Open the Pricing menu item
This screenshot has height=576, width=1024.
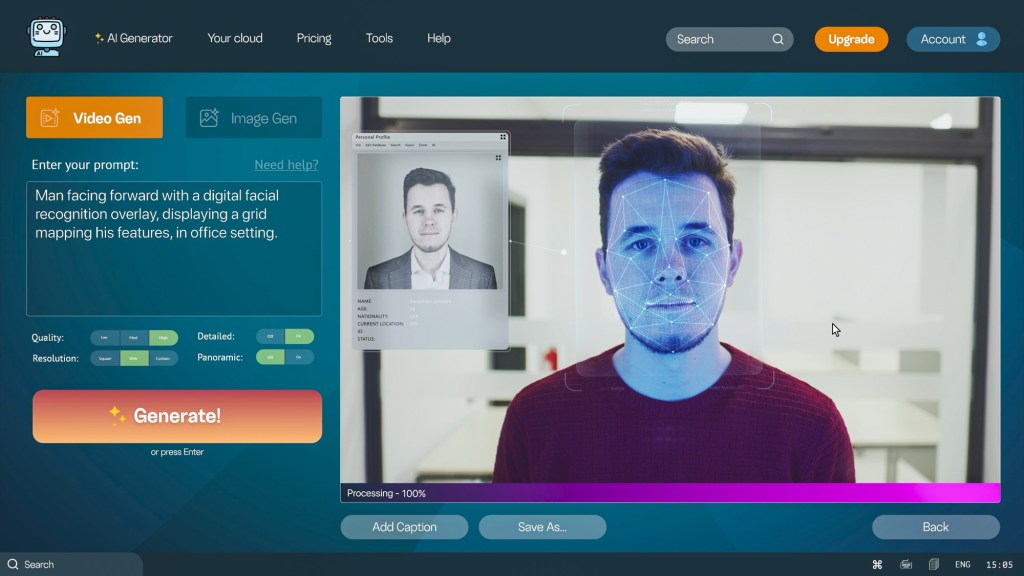pyautogui.click(x=313, y=38)
